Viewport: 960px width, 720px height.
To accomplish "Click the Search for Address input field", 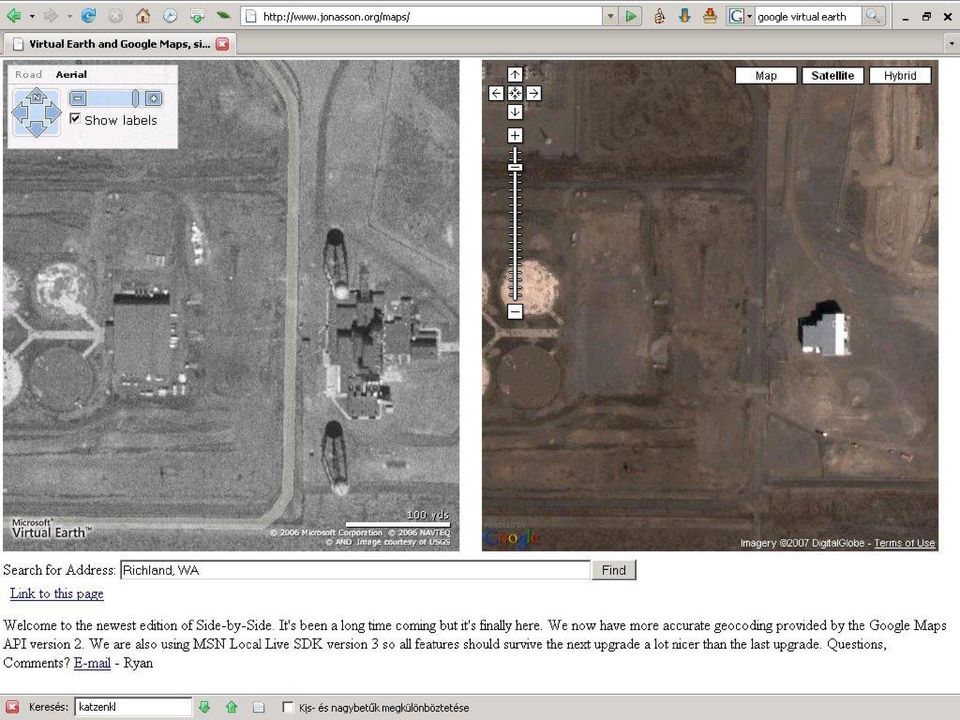I will (355, 570).
